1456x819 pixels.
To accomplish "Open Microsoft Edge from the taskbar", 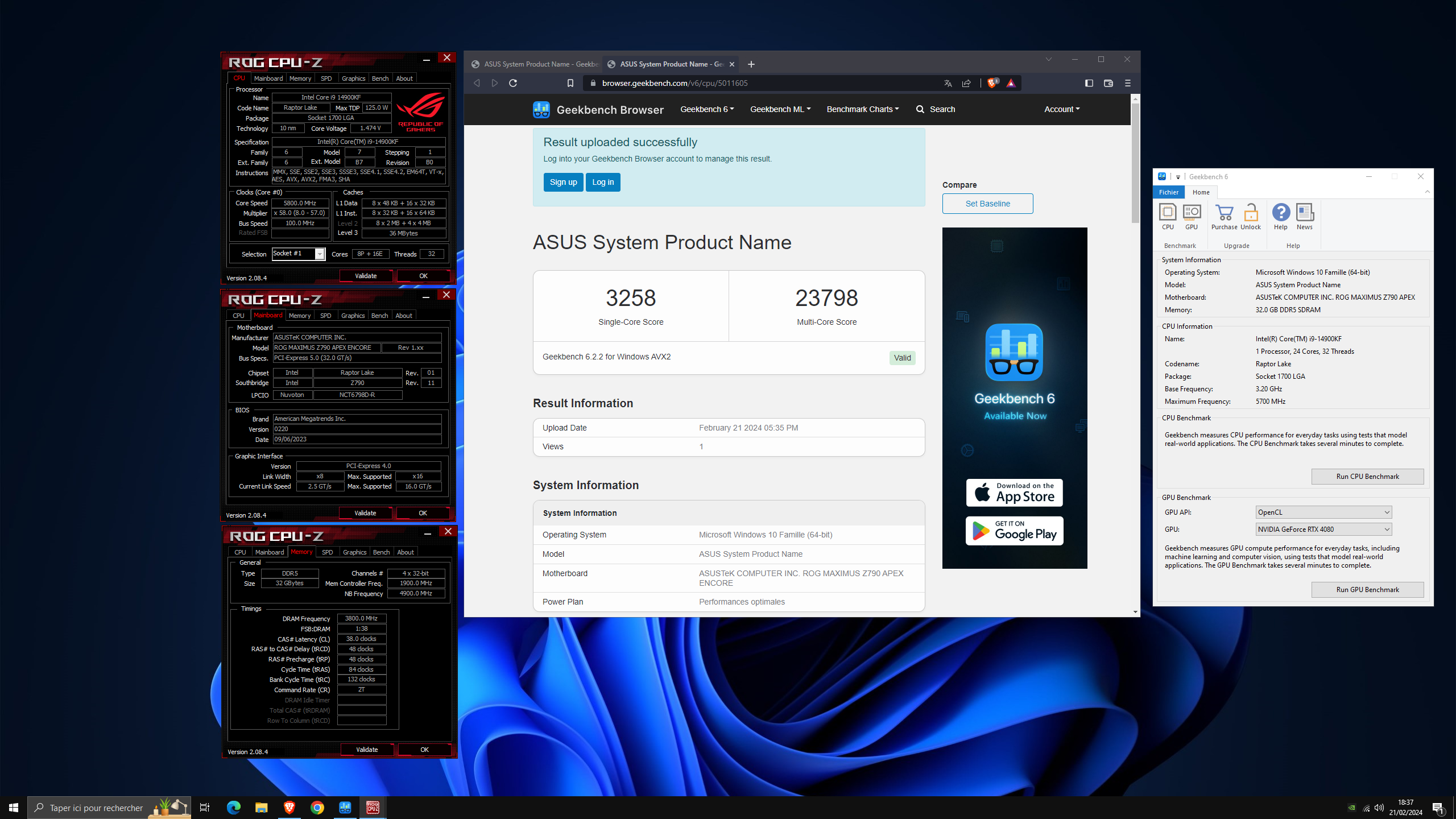I will coord(234,807).
